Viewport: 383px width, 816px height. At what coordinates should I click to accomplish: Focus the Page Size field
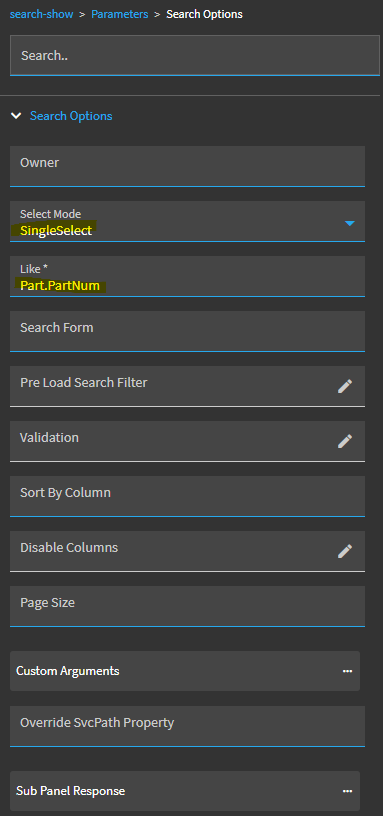click(187, 606)
